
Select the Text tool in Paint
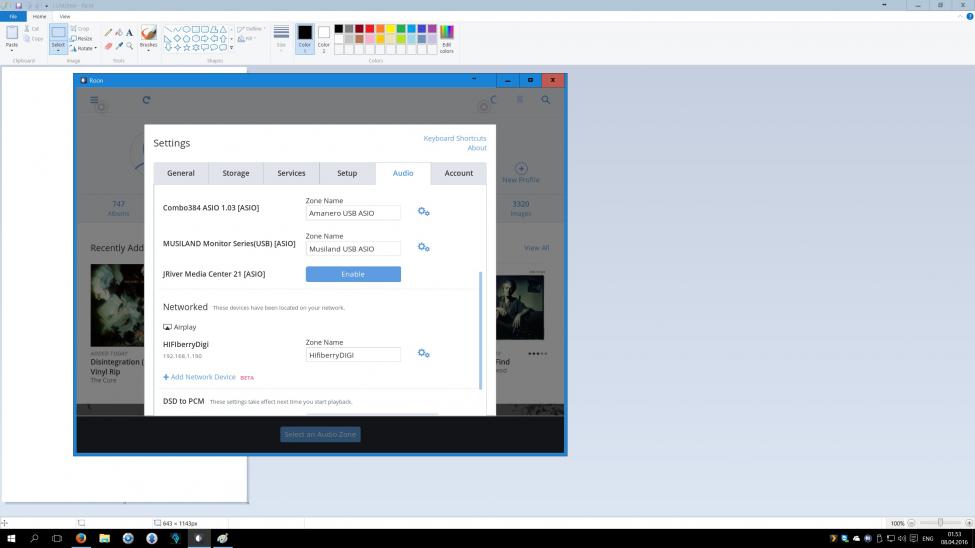(129, 32)
